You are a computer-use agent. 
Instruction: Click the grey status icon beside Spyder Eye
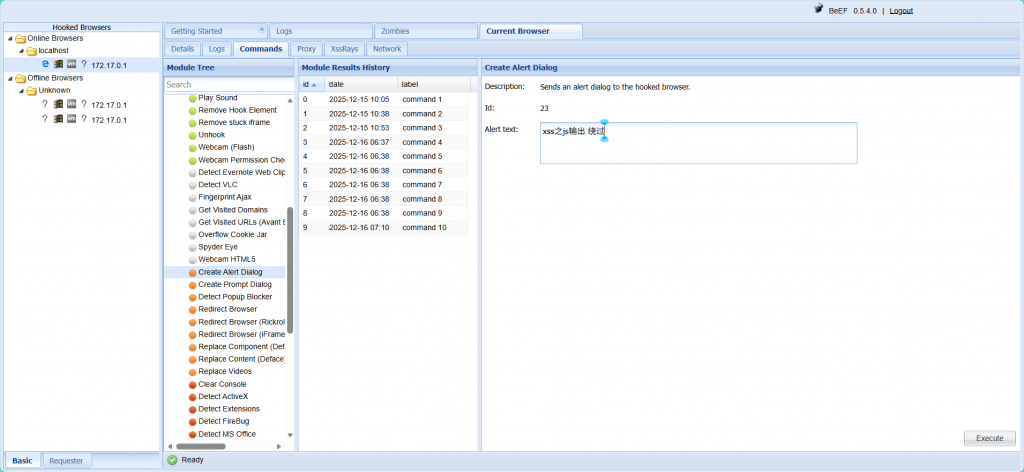pos(192,247)
